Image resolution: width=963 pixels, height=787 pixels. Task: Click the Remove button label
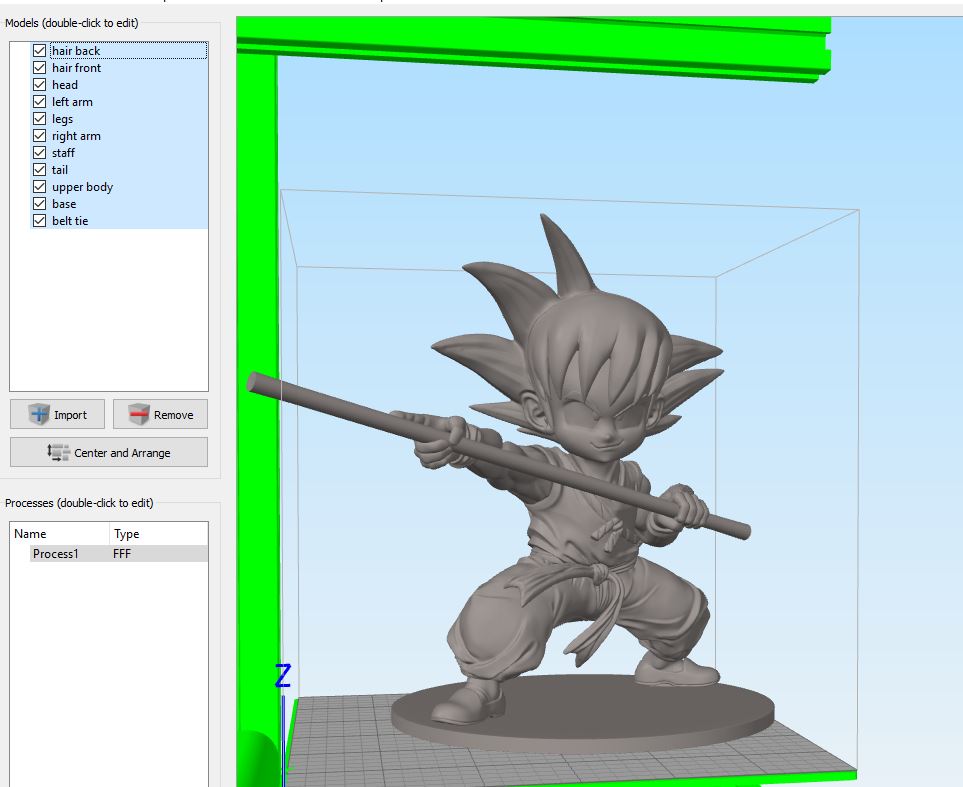tap(173, 415)
